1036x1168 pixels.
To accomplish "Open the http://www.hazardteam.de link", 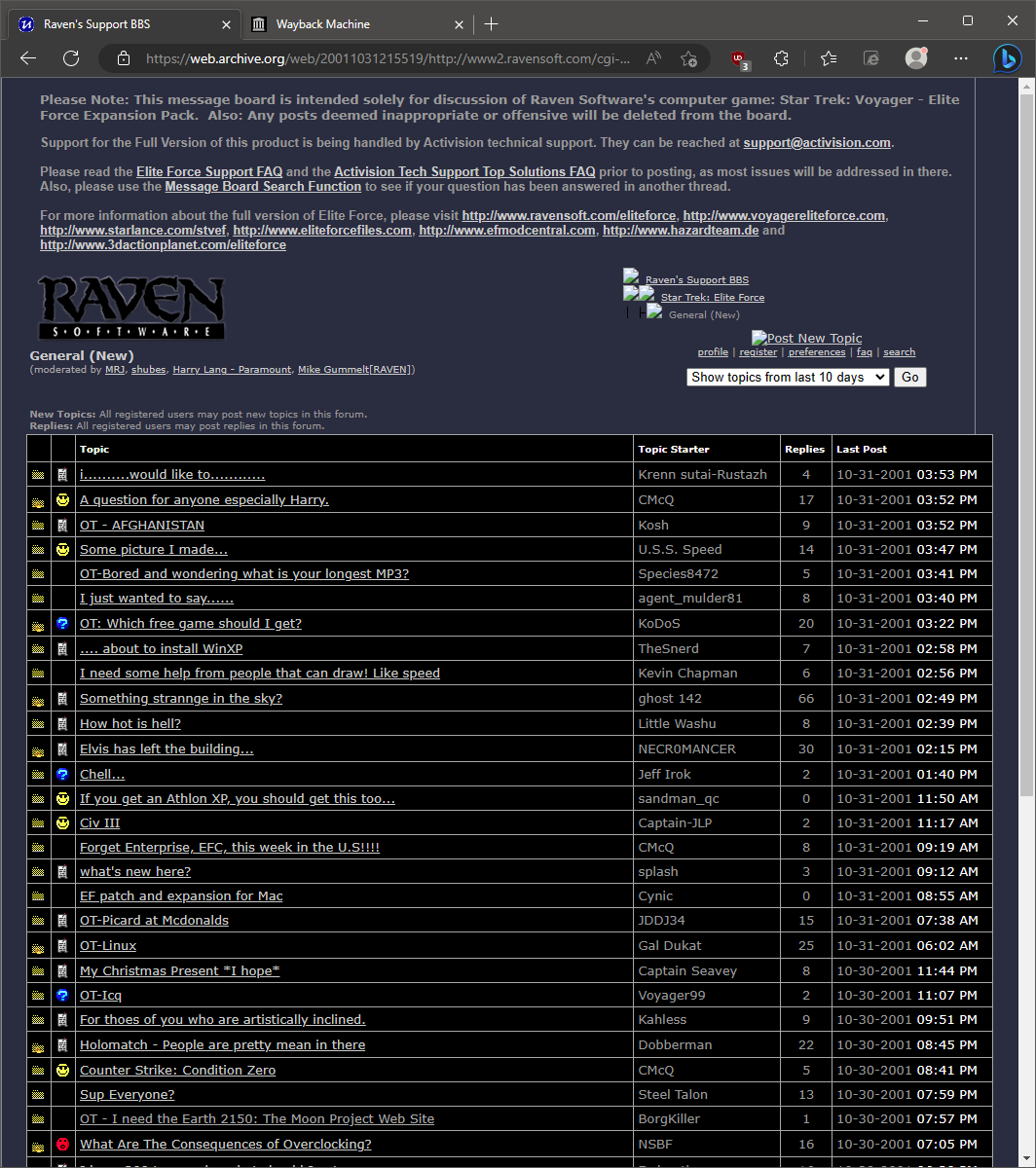I will point(681,231).
